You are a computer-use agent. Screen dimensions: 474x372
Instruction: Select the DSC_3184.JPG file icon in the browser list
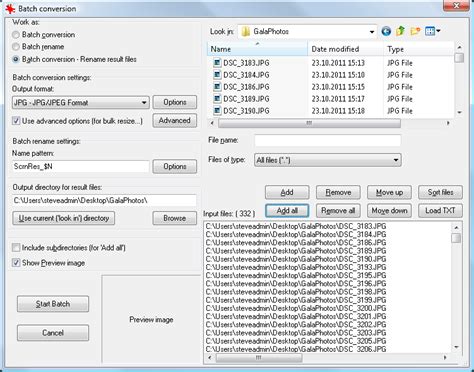tap(217, 75)
